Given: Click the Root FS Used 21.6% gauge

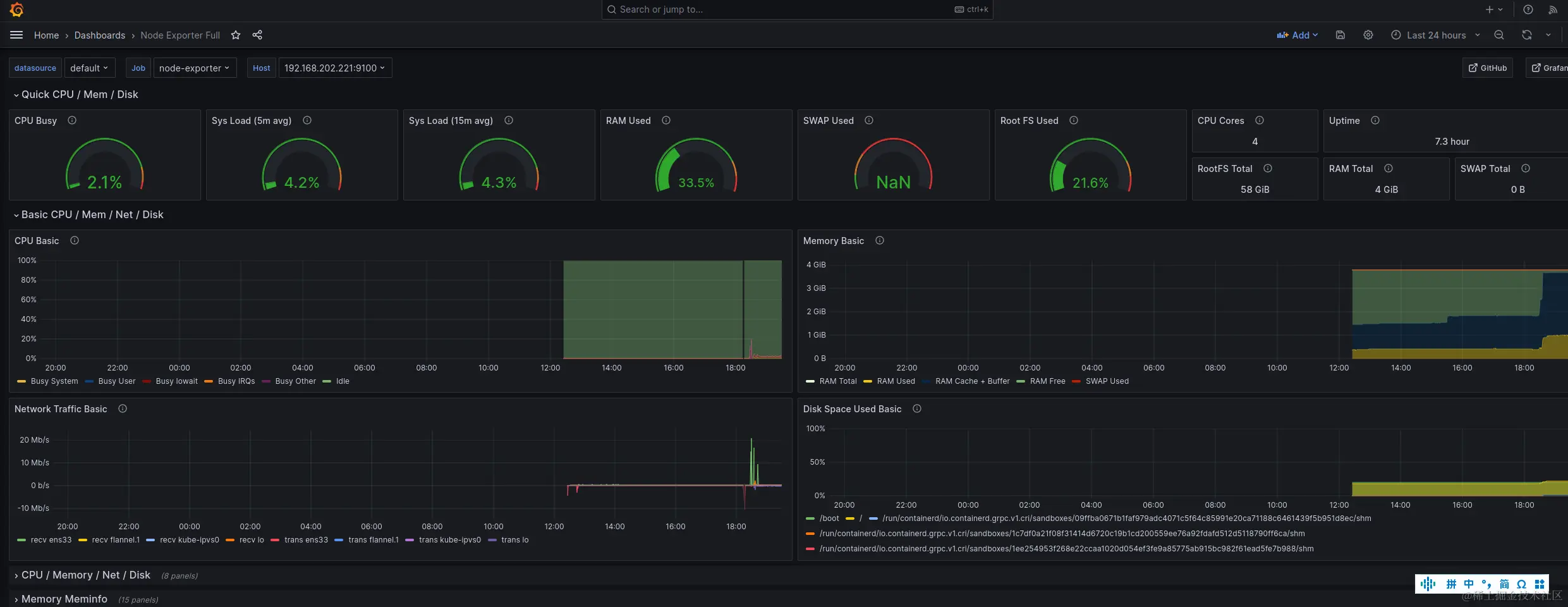Looking at the screenshot, I should click(x=1090, y=164).
